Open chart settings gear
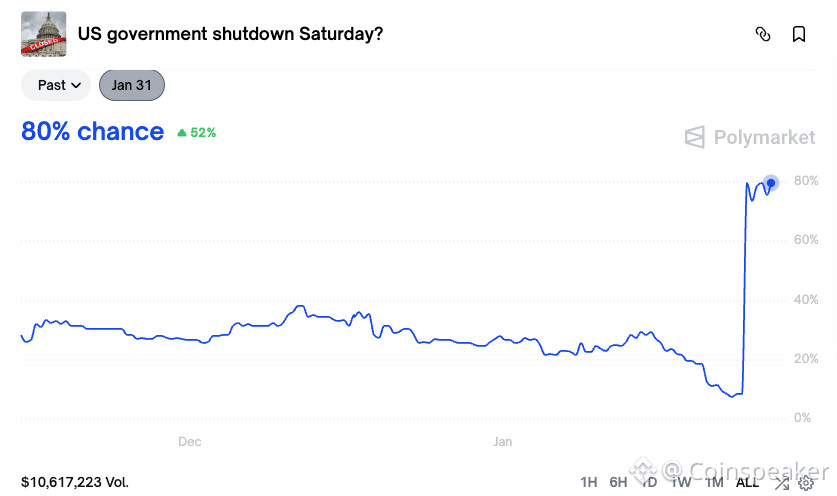The width and height of the screenshot is (837, 496). (806, 483)
